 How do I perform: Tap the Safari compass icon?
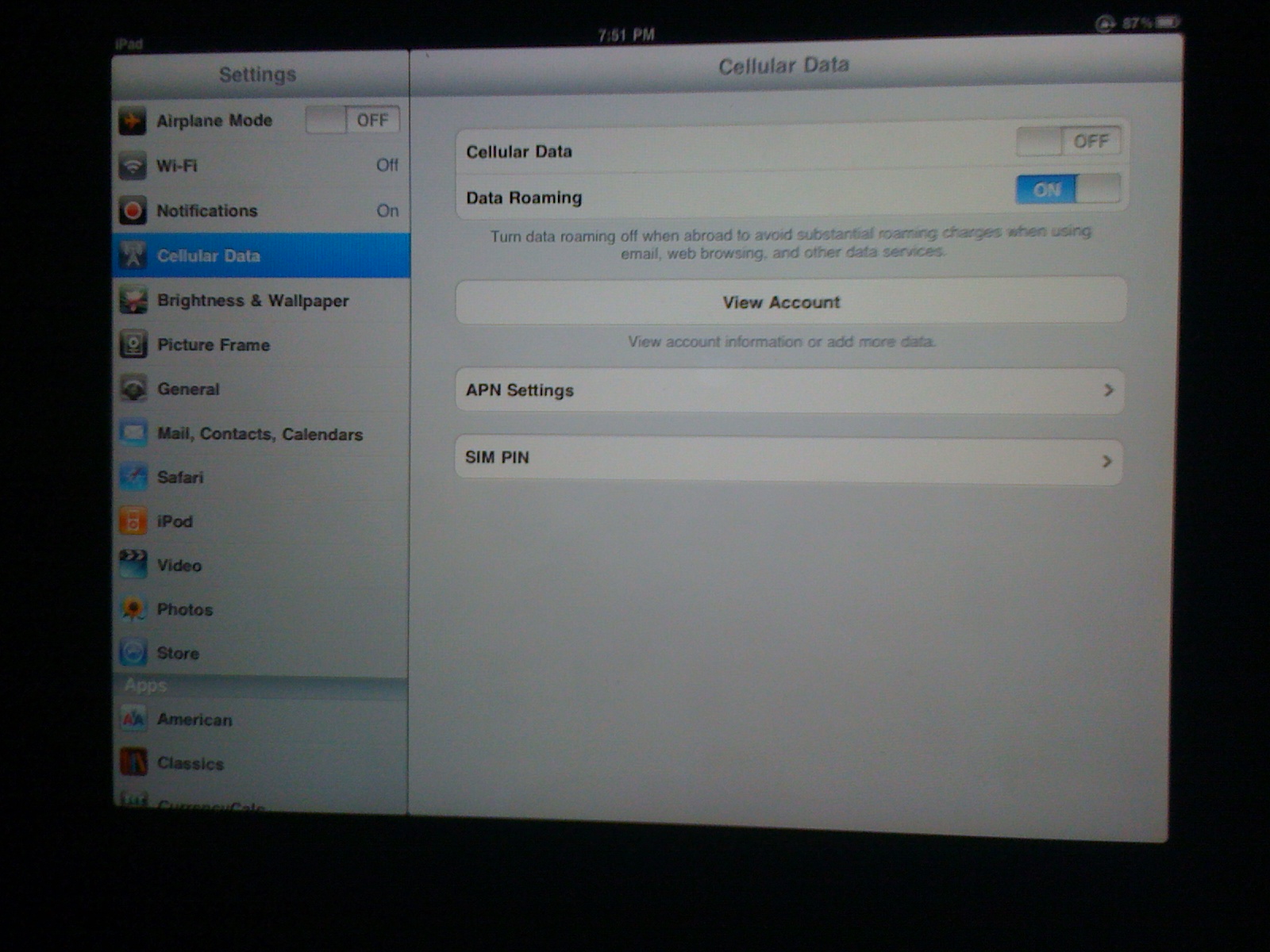coord(133,477)
